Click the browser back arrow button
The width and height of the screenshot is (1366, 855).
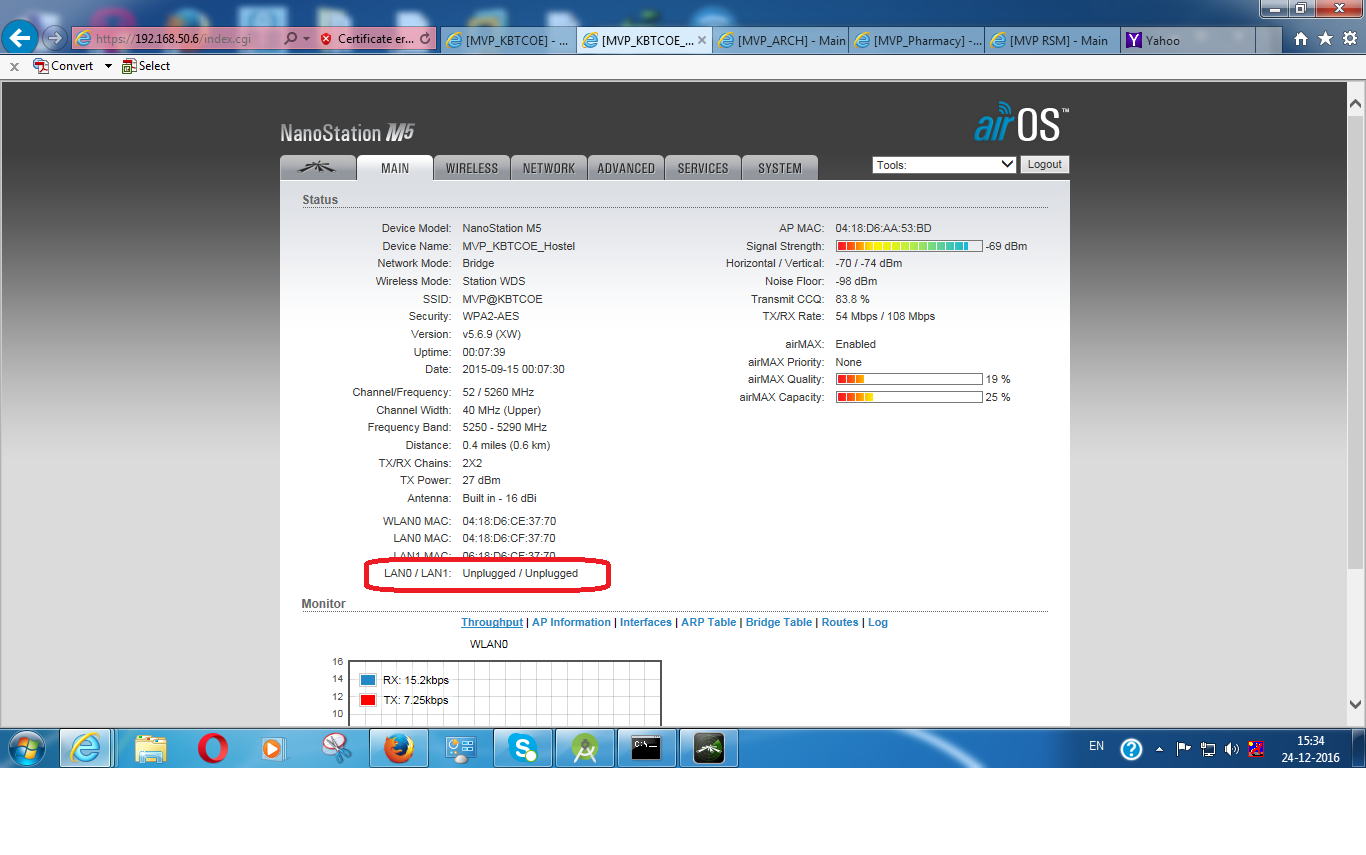(20, 39)
